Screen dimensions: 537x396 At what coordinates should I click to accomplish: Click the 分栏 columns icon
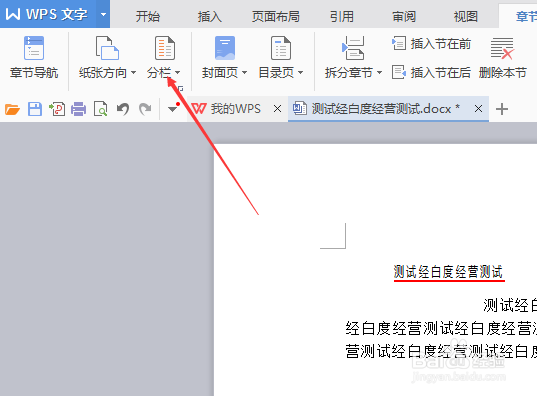[165, 48]
